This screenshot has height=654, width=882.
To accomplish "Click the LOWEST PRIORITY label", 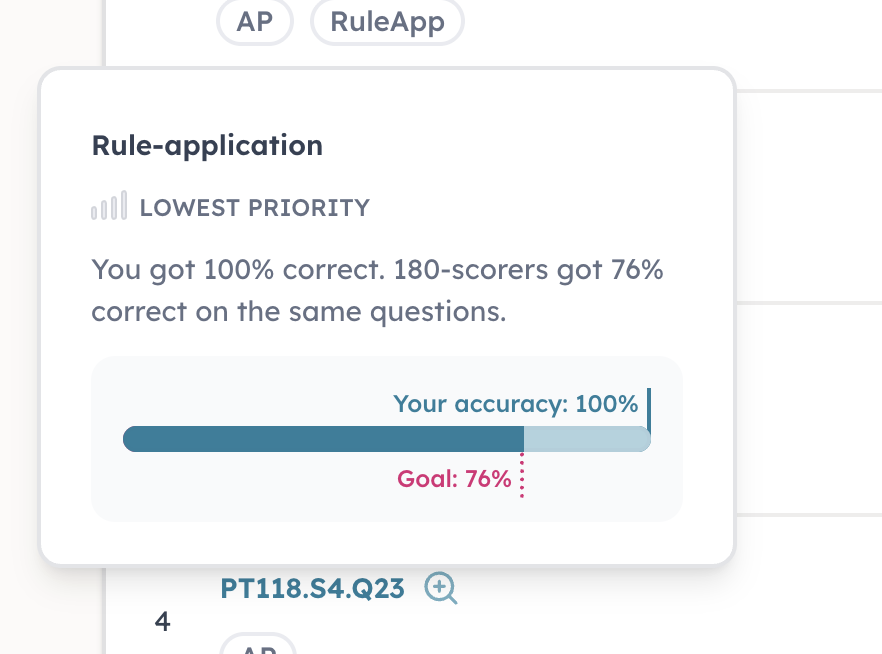I will tap(255, 208).
